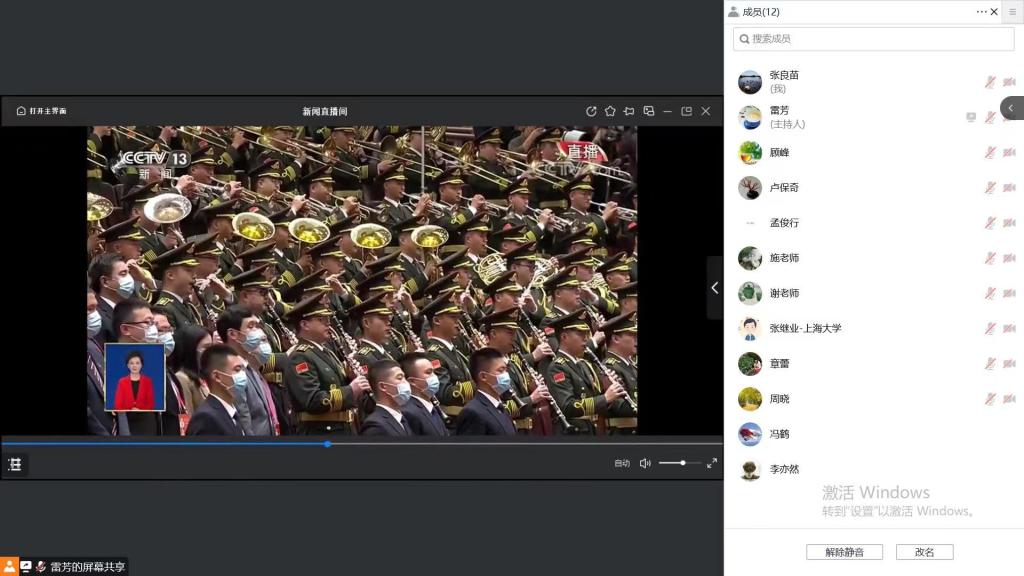Open the three-dots more menu in members header
Image resolution: width=1024 pixels, height=576 pixels.
point(981,12)
